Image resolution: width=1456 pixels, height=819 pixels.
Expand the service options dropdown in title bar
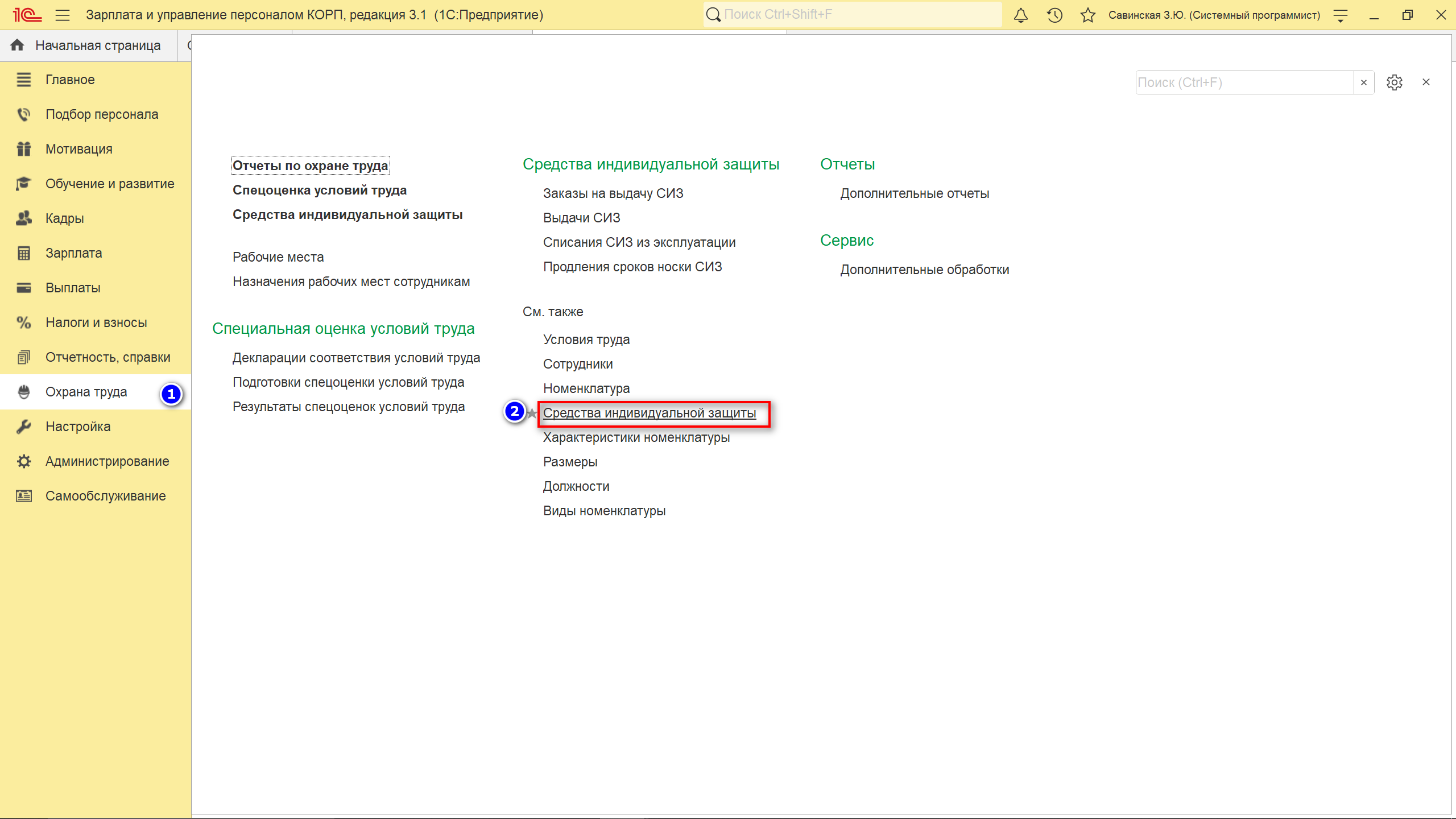pos(1341,16)
